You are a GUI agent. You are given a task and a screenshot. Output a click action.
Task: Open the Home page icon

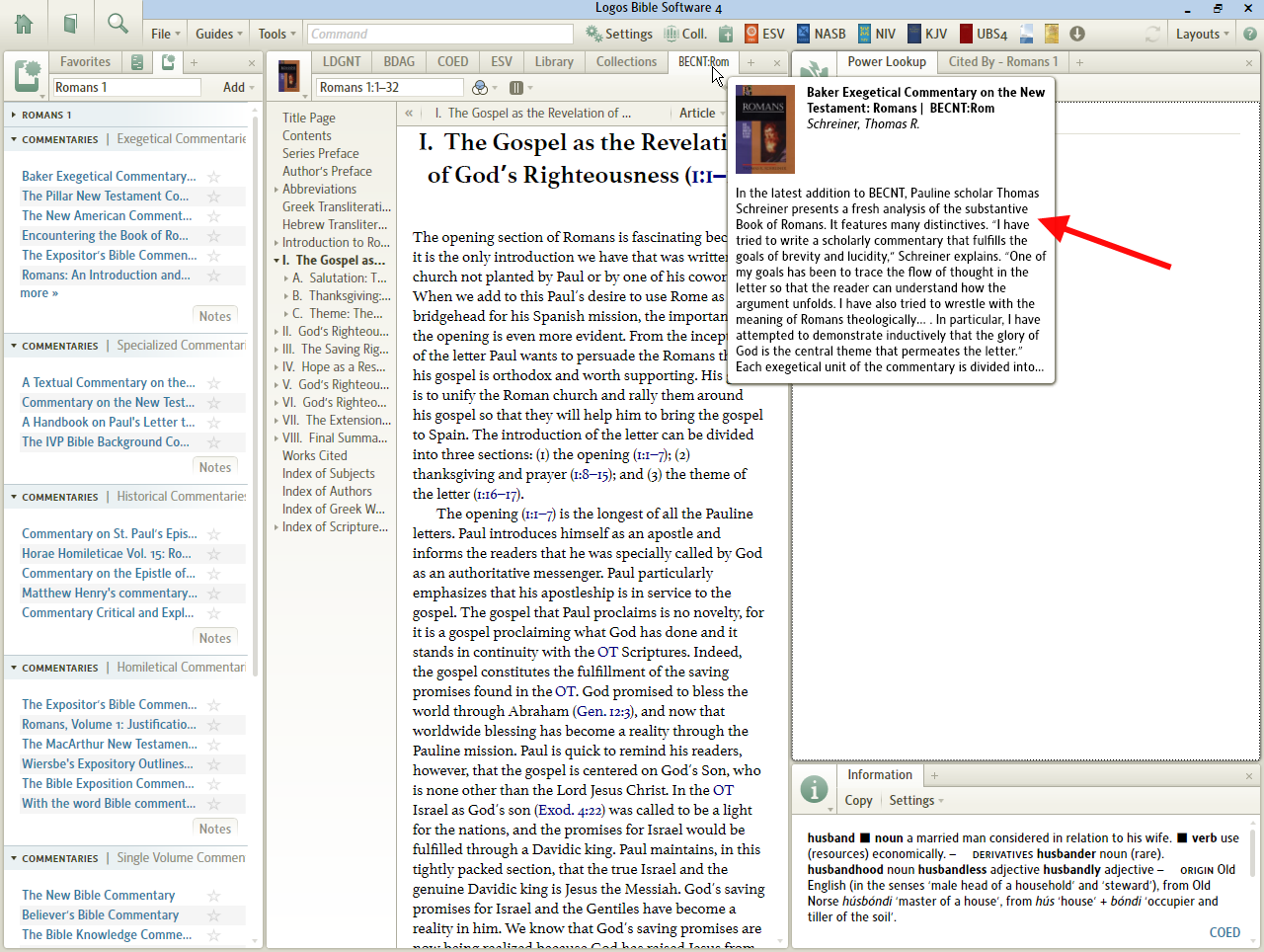pyautogui.click(x=24, y=24)
